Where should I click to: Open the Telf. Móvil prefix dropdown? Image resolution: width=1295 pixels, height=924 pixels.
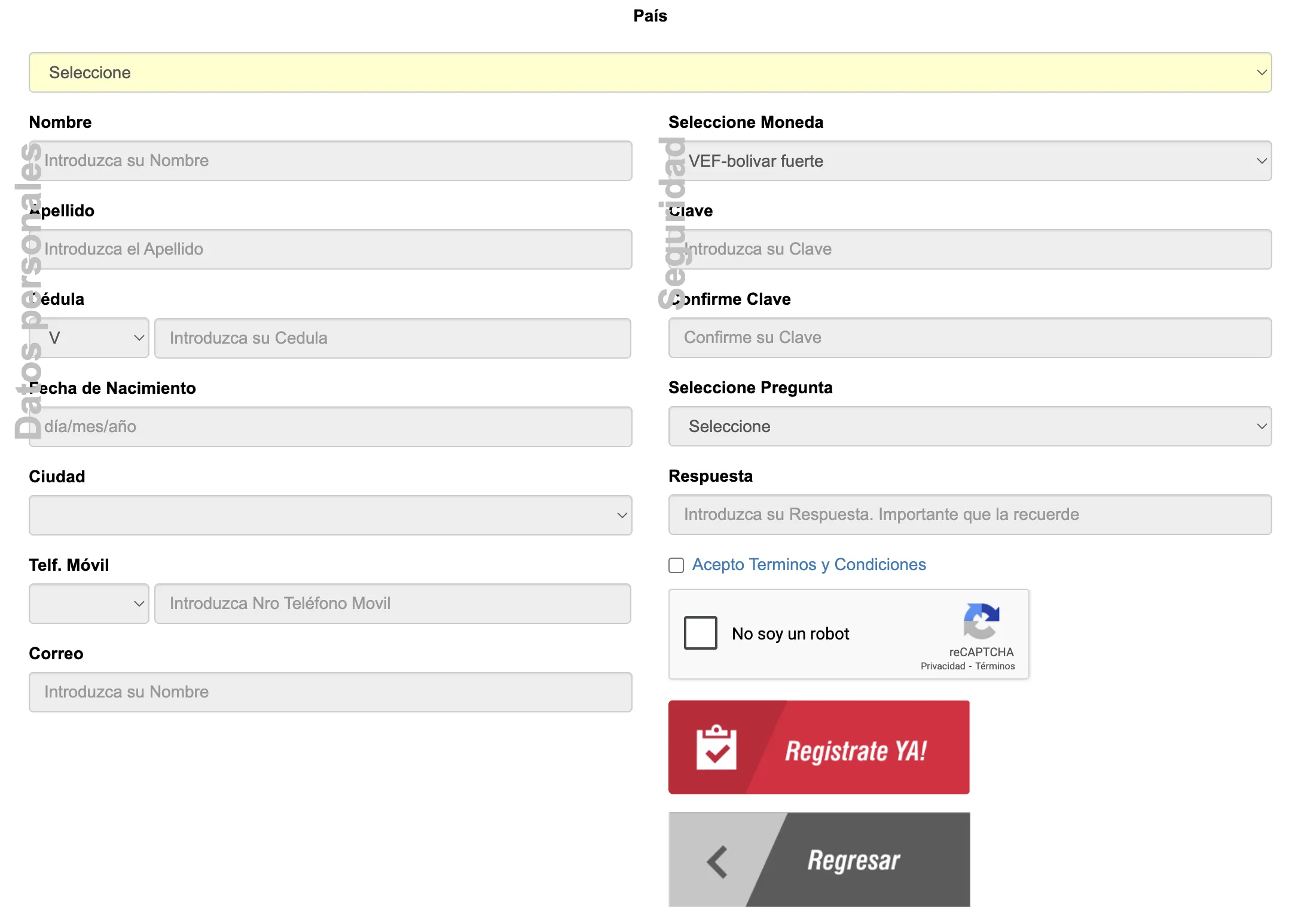(x=89, y=603)
